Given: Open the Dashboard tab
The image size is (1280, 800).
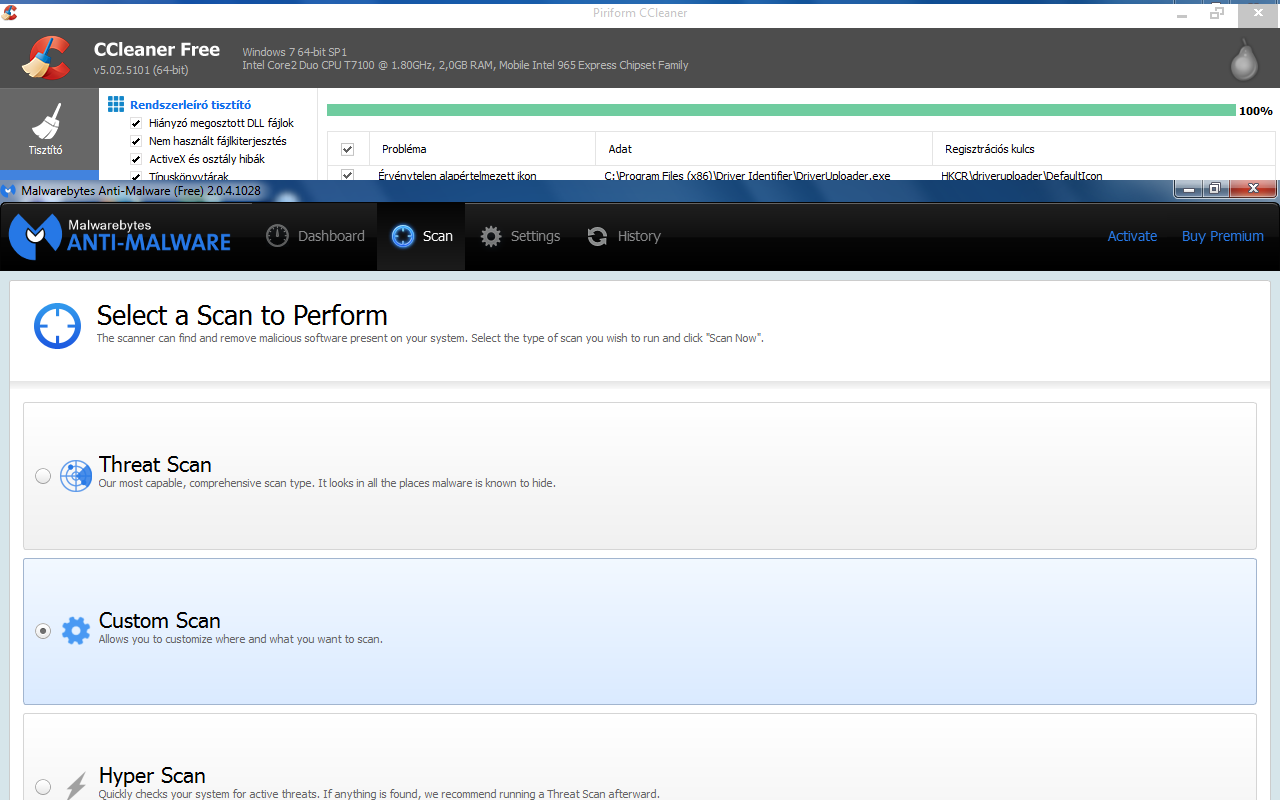Looking at the screenshot, I should tap(315, 236).
